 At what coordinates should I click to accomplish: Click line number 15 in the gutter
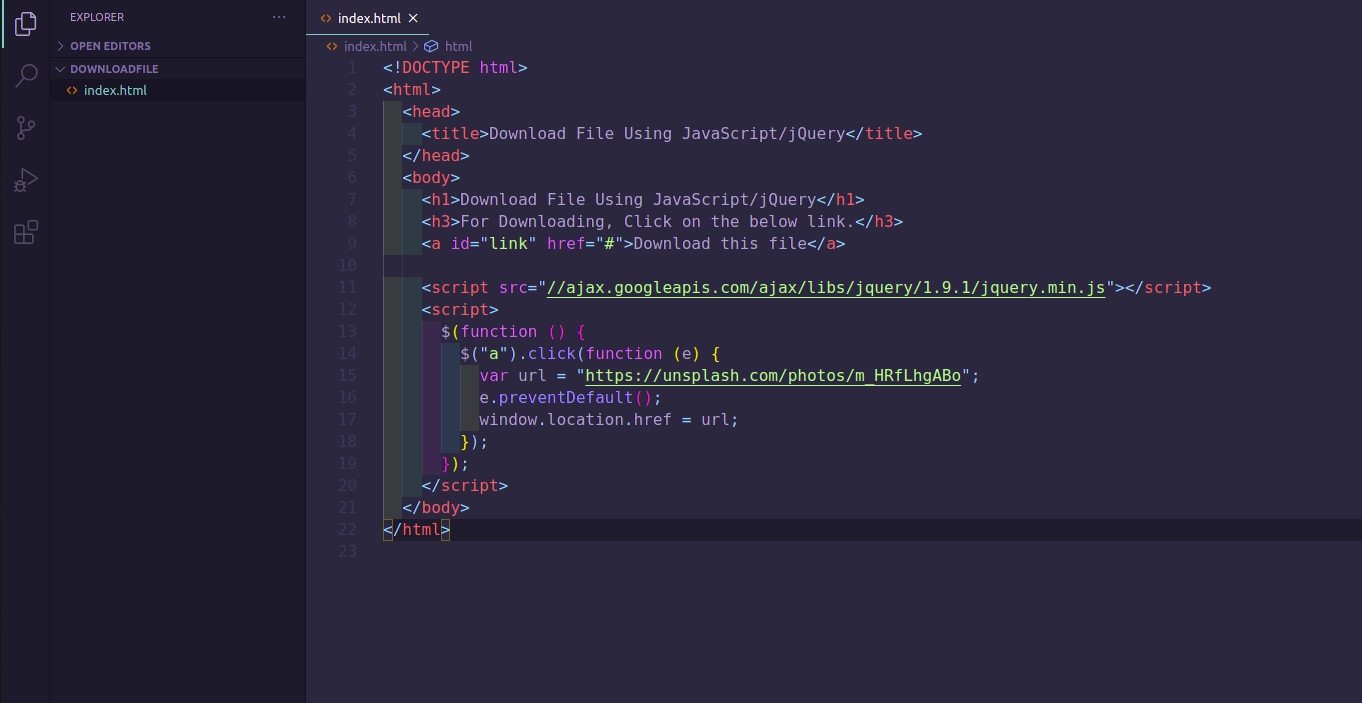347,375
